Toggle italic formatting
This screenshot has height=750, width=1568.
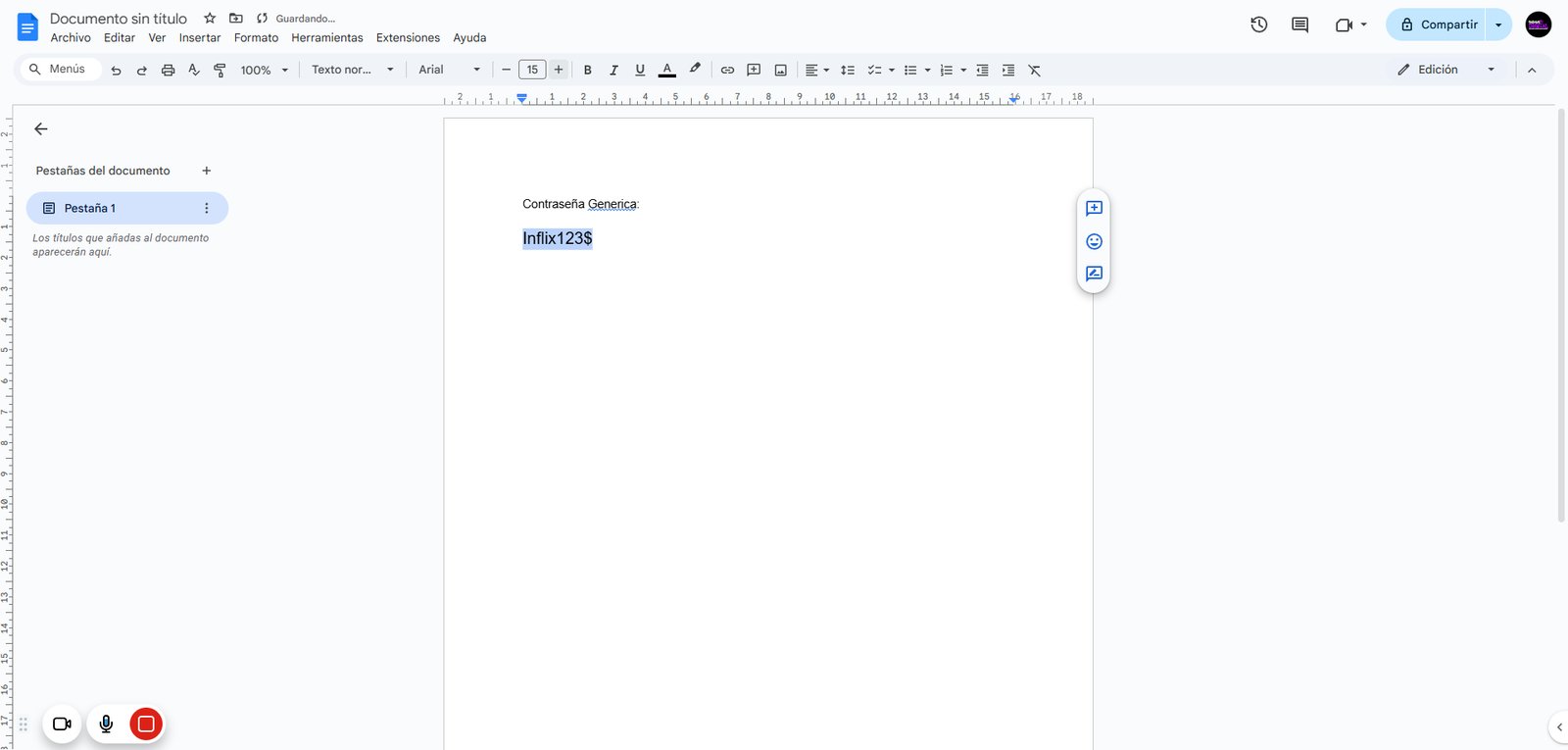pos(614,70)
